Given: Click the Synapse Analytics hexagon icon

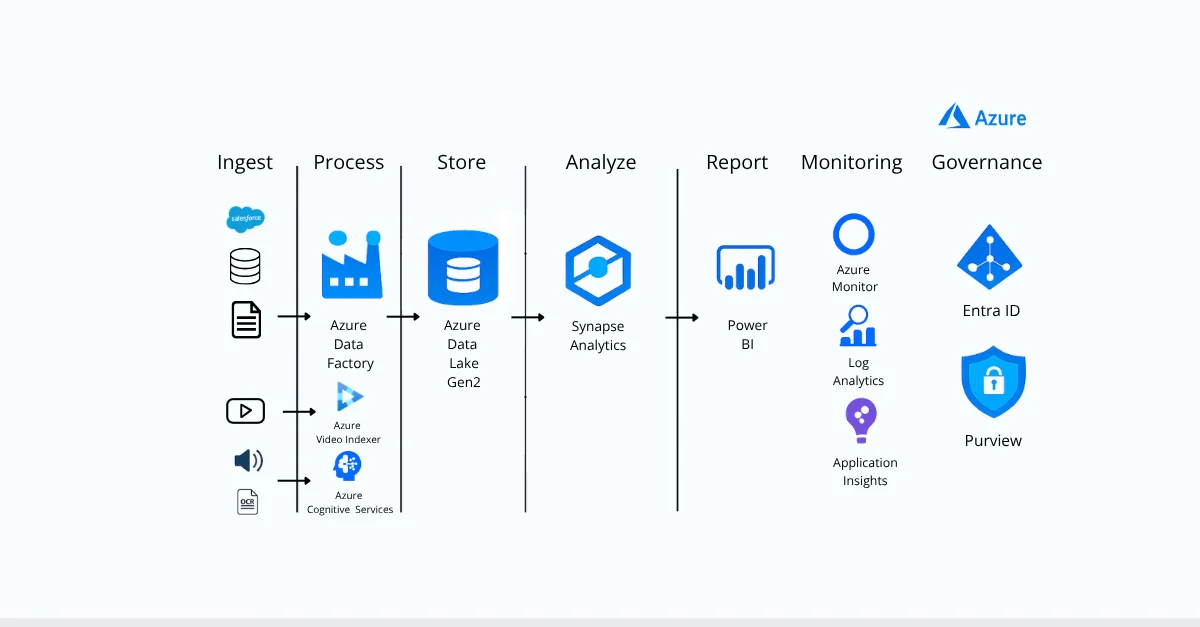Looking at the screenshot, I should (598, 270).
